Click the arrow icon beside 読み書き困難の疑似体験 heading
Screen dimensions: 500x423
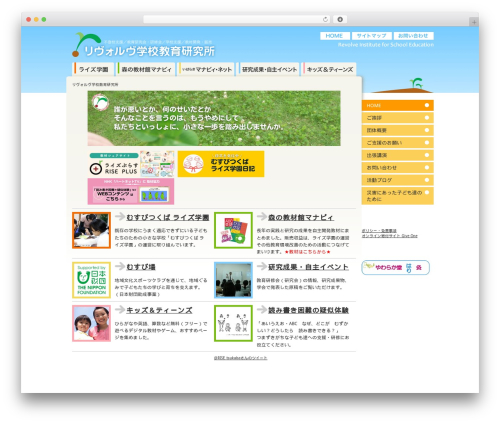click(262, 309)
